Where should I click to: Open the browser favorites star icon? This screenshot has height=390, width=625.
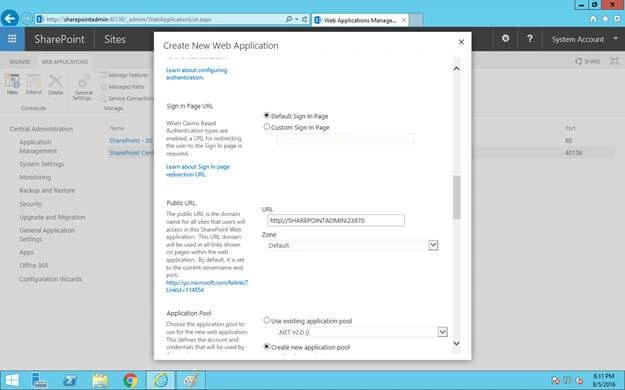605,19
